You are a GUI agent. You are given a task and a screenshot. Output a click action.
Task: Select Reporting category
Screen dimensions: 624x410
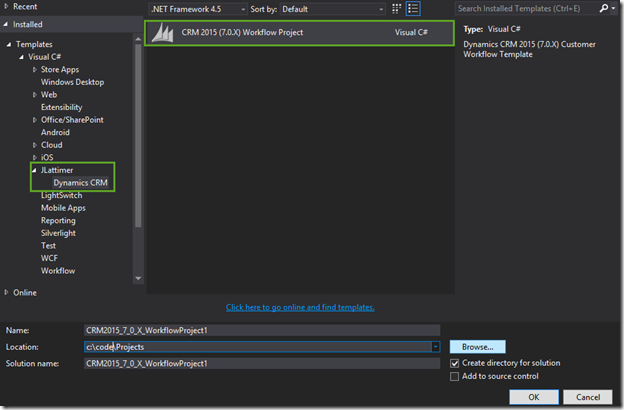58,221
